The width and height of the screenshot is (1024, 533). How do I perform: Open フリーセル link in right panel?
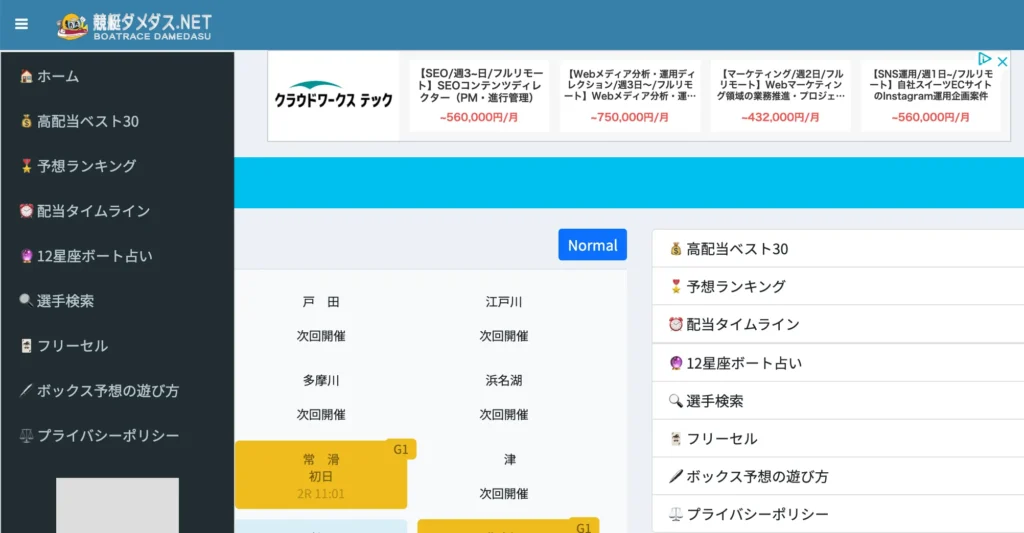838,439
